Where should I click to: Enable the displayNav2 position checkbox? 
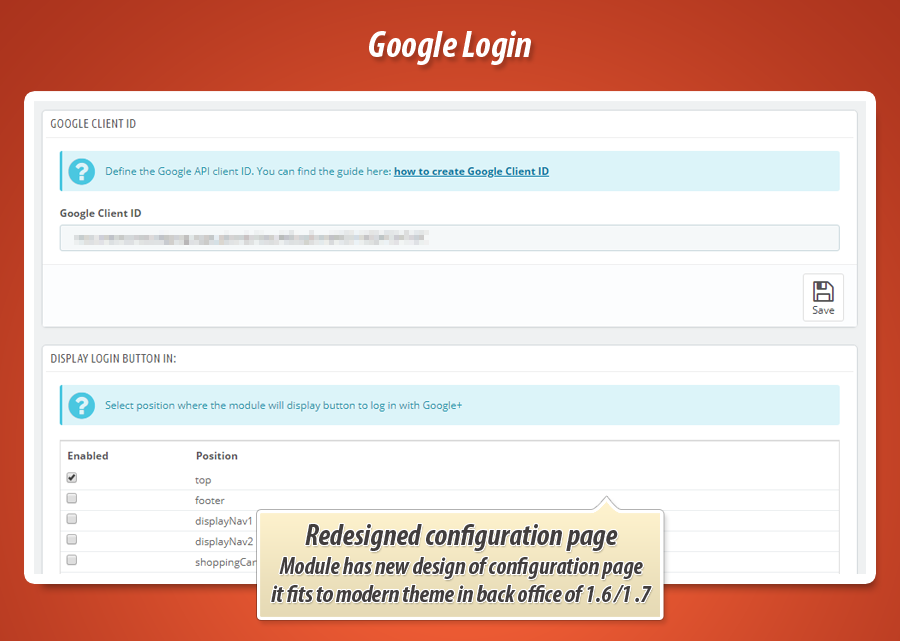pyautogui.click(x=72, y=540)
